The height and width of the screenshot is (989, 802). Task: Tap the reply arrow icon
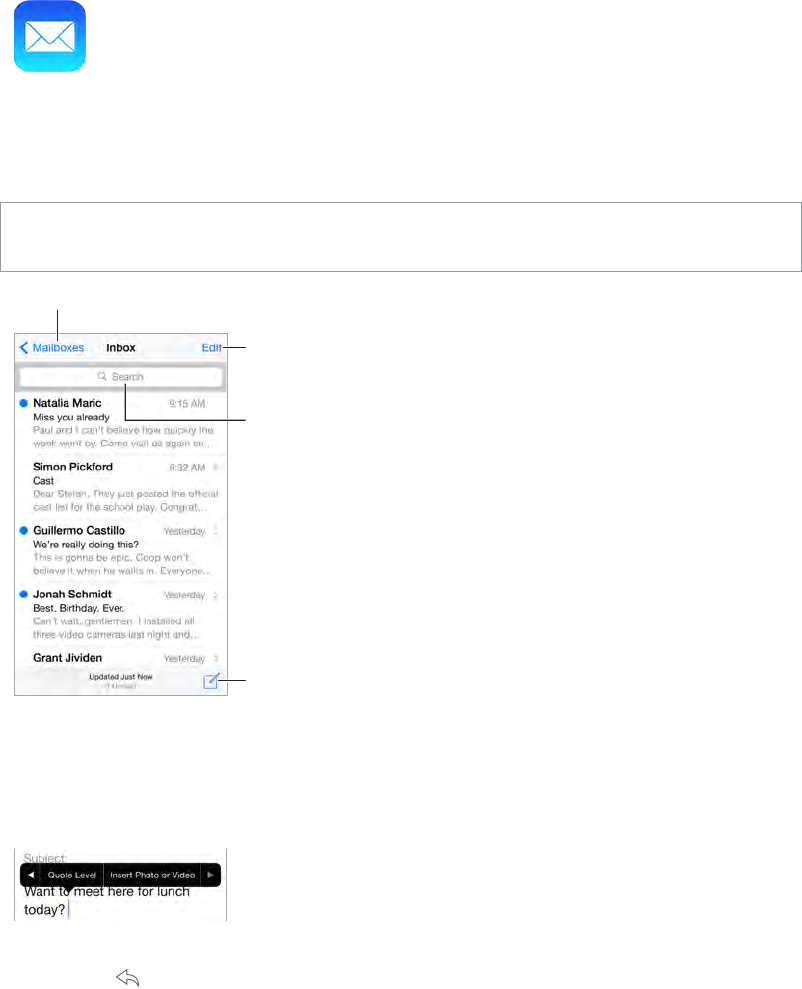(x=128, y=978)
